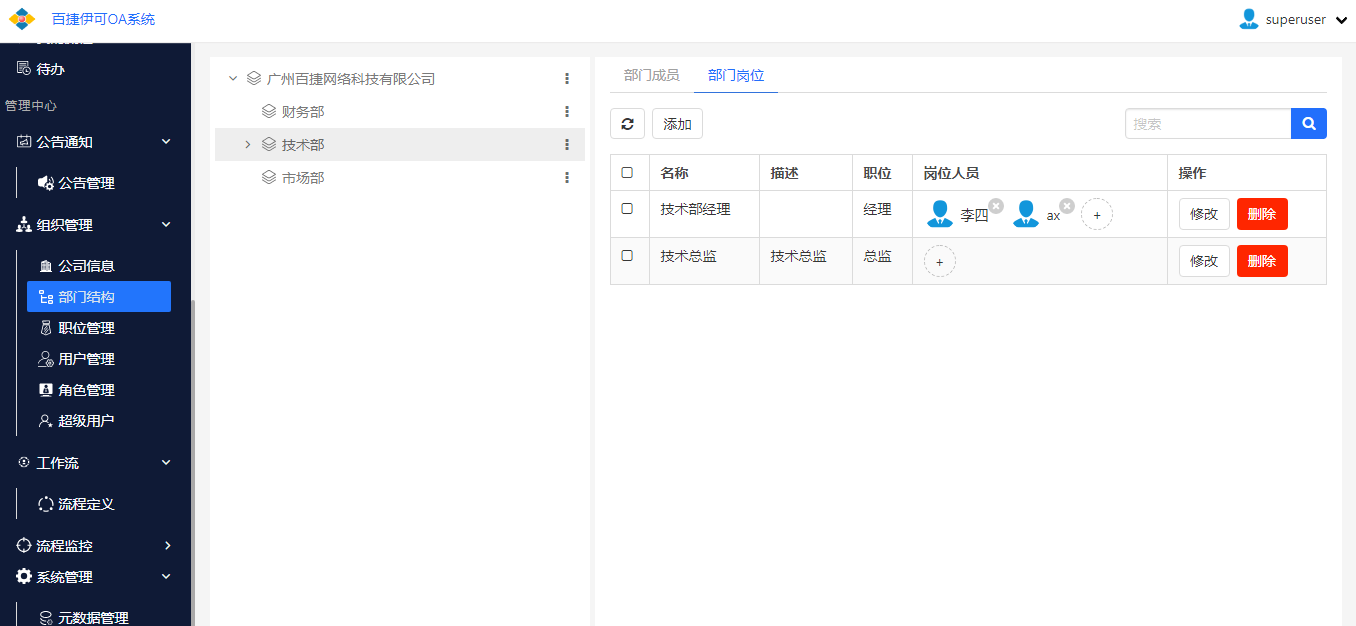Check the 技术总监 row checkbox
1356x626 pixels.
(x=627, y=255)
